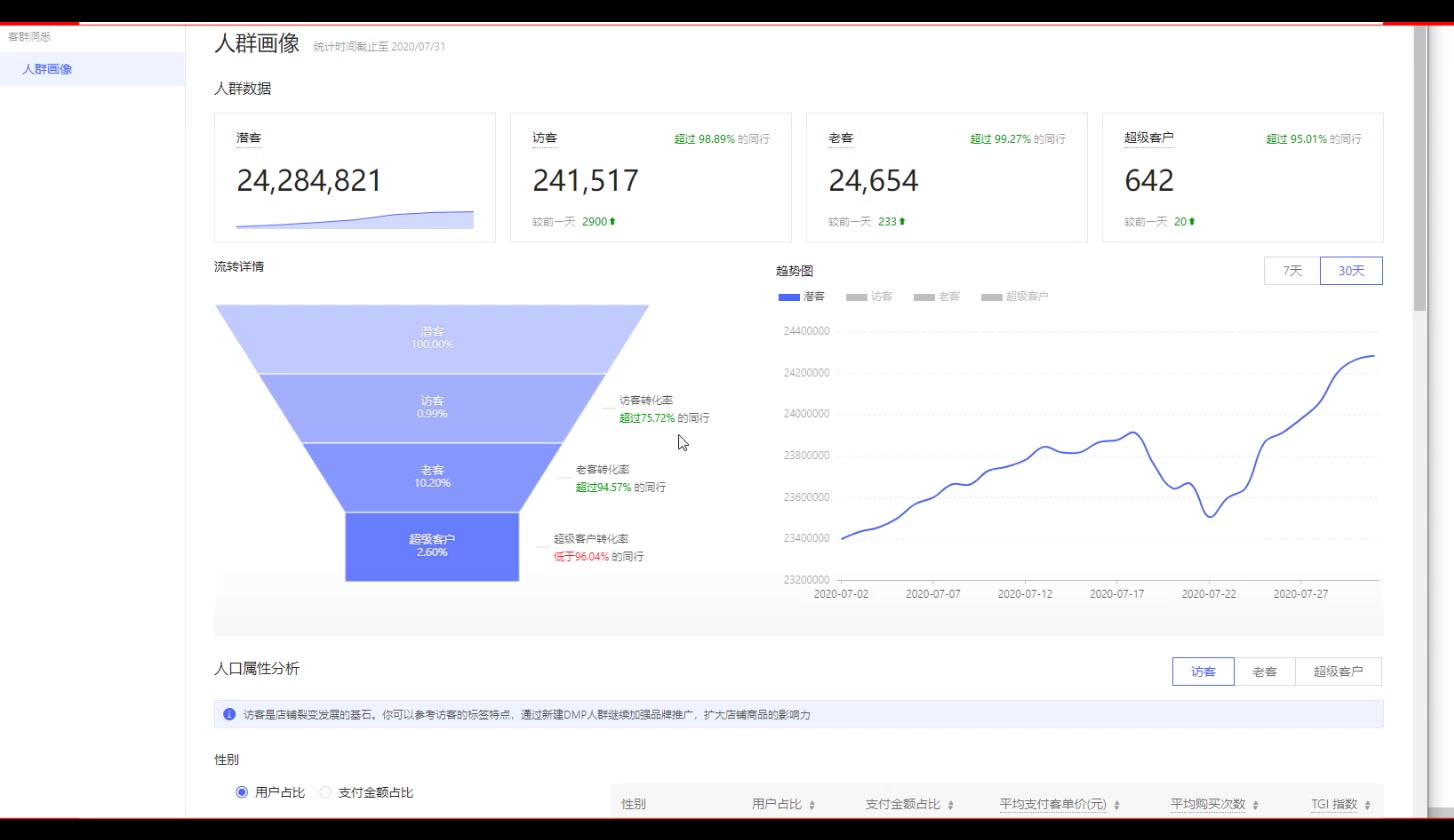Viewport: 1454px width, 840px height.
Task: Click 超过75.72% 的同行 funnel note
Action: pos(664,418)
